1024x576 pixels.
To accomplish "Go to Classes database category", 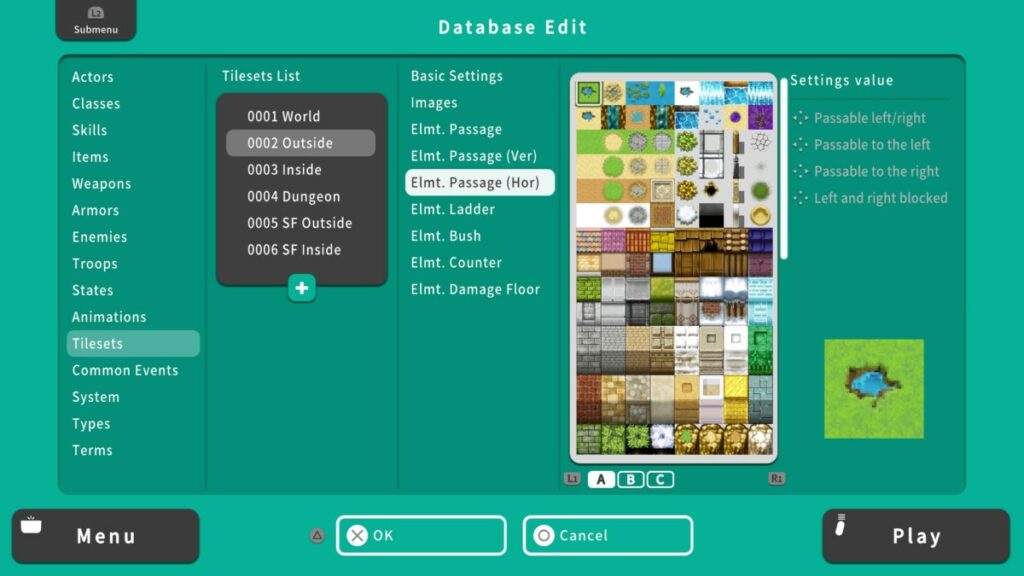I will point(96,104).
